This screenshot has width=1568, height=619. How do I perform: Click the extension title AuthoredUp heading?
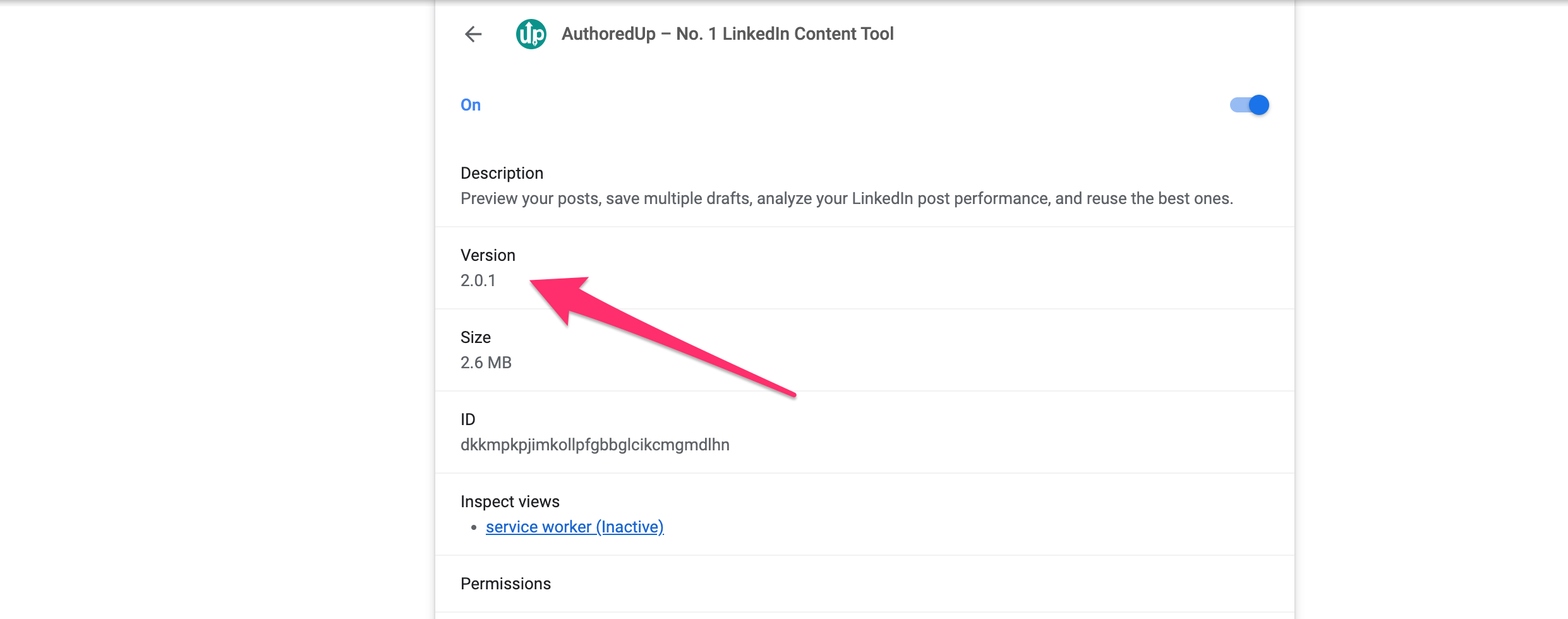(x=728, y=34)
